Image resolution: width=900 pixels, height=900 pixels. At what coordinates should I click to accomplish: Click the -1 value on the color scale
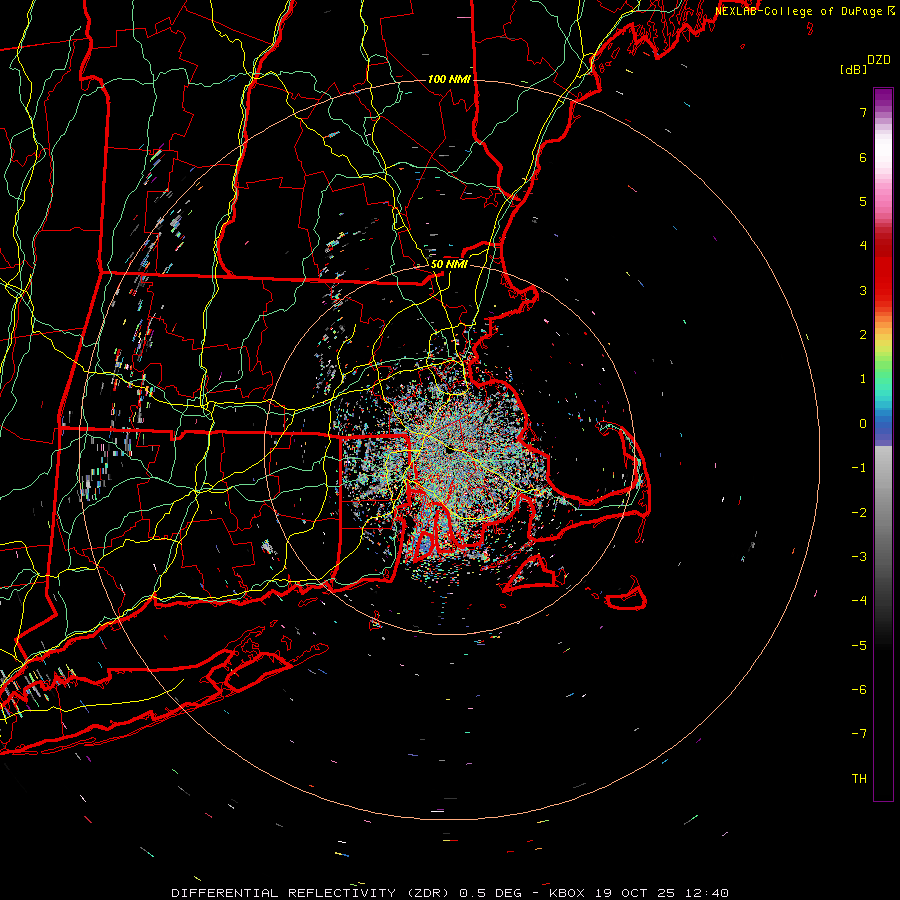(x=859, y=468)
